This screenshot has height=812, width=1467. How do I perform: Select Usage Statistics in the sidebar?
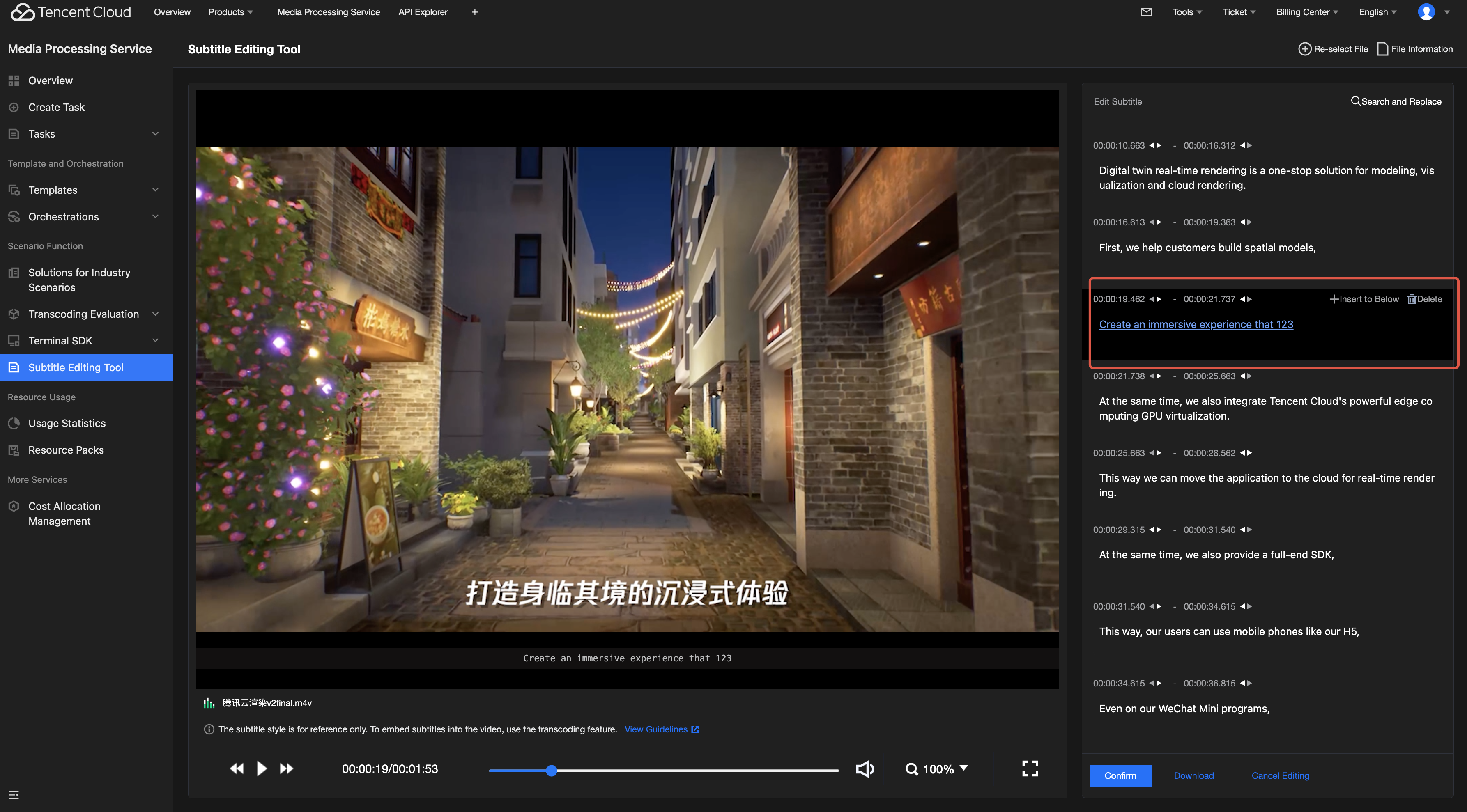tap(67, 423)
